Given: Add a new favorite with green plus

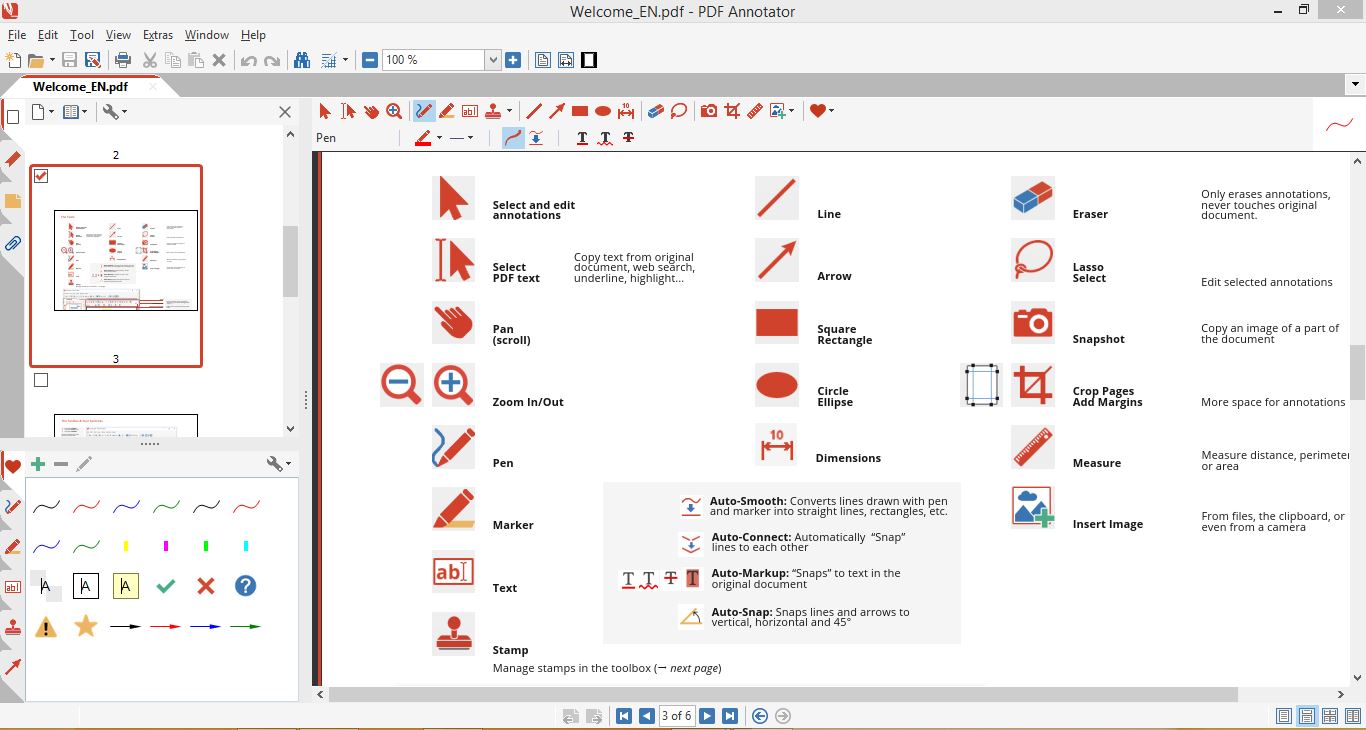Looking at the screenshot, I should [38, 464].
